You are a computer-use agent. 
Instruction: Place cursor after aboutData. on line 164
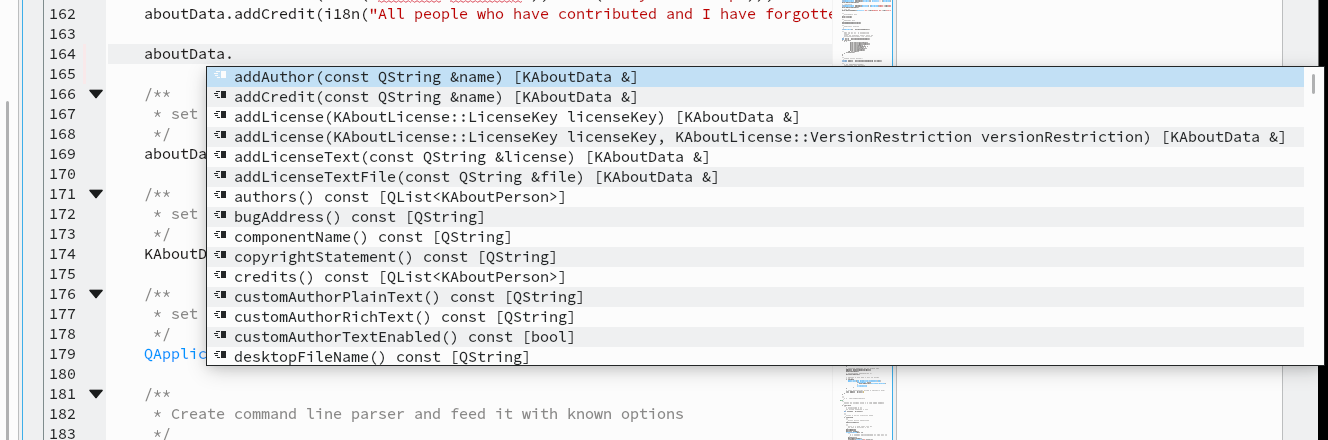234,54
